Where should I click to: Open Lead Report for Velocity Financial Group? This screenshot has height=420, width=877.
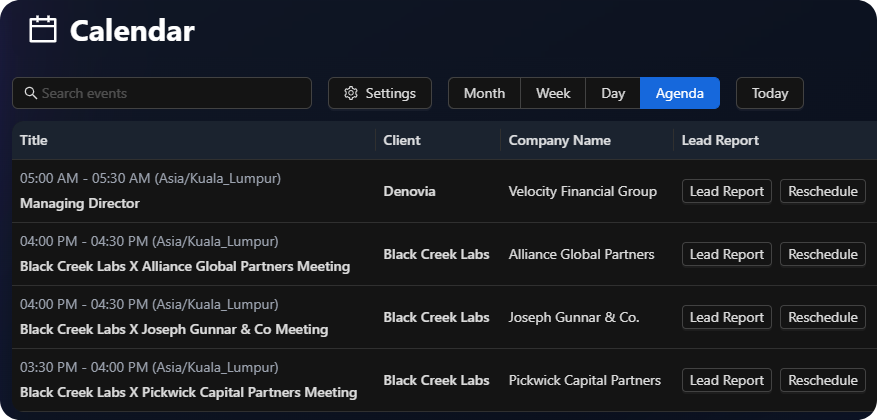tap(727, 191)
